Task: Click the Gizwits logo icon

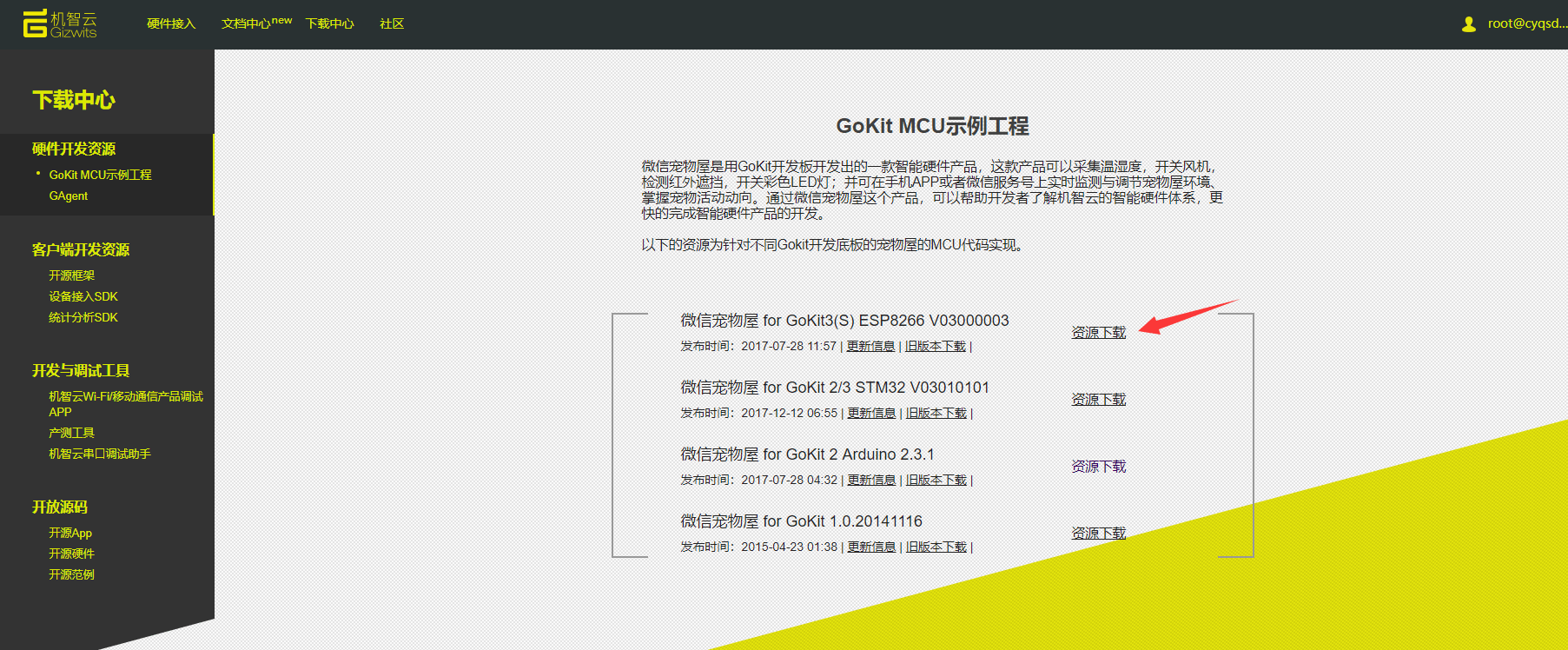Action: tap(59, 24)
